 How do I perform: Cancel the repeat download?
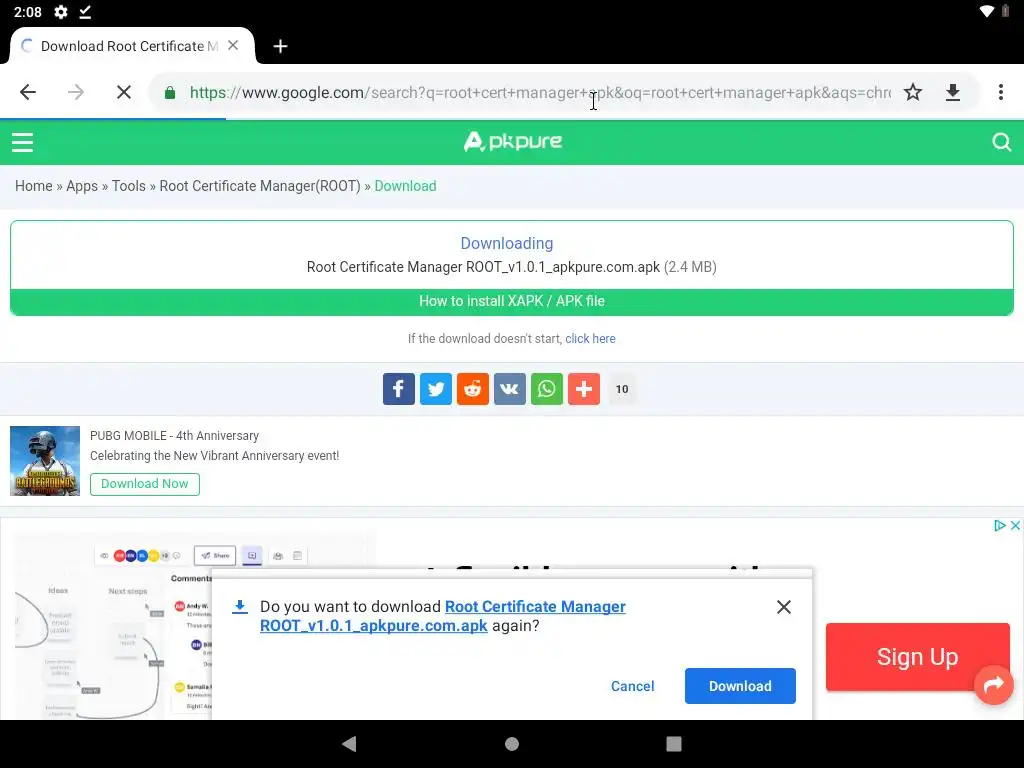pos(632,686)
